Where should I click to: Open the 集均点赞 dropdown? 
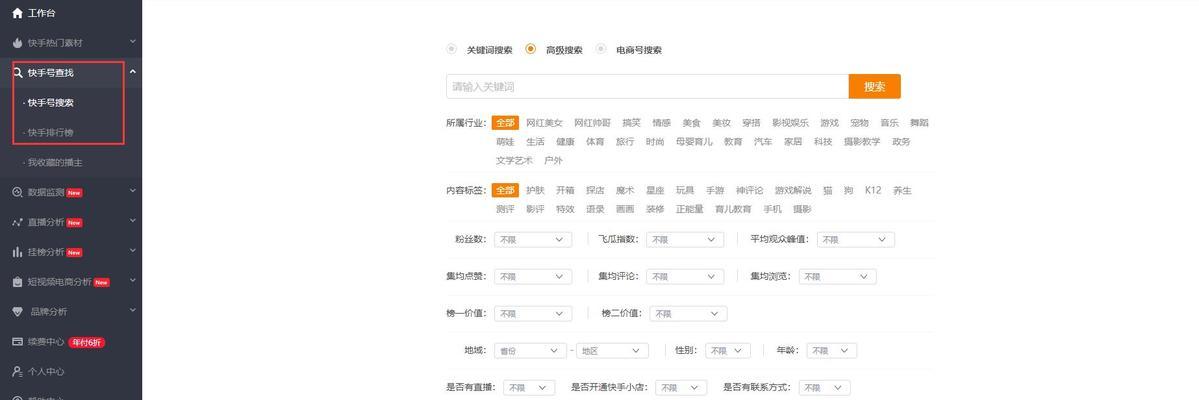(533, 276)
